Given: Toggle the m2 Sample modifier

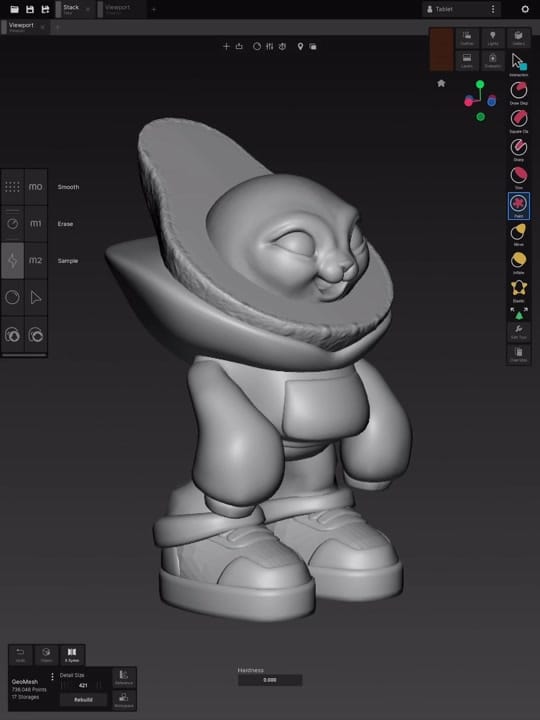Looking at the screenshot, I should pos(35,260).
